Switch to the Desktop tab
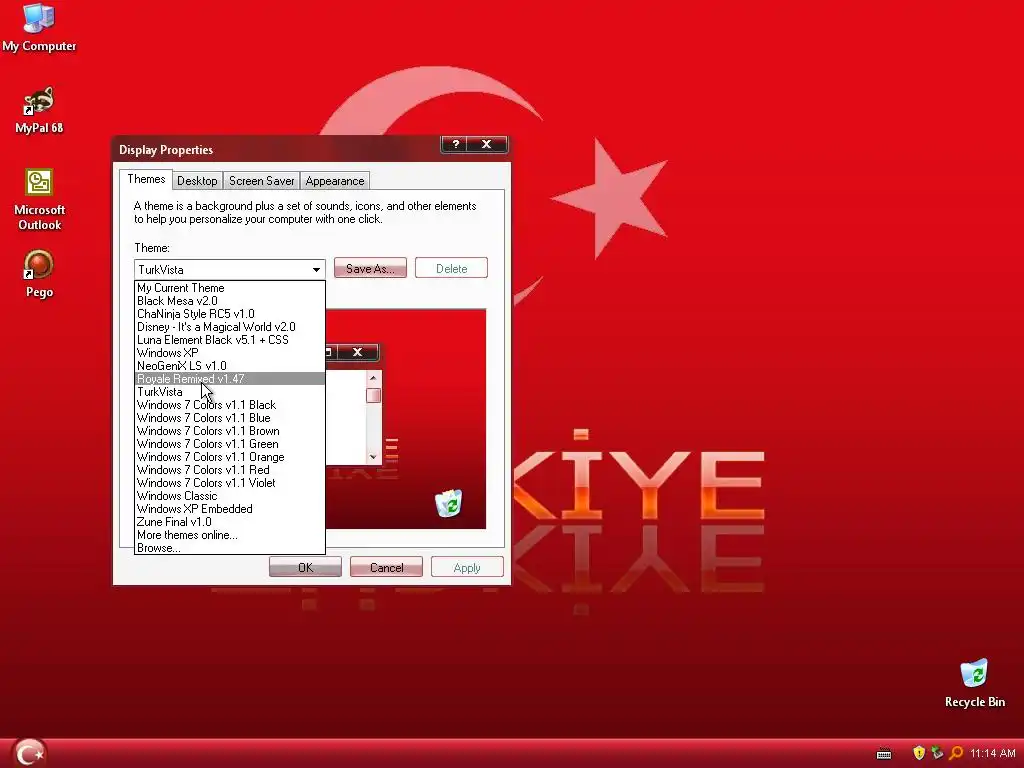 (197, 181)
